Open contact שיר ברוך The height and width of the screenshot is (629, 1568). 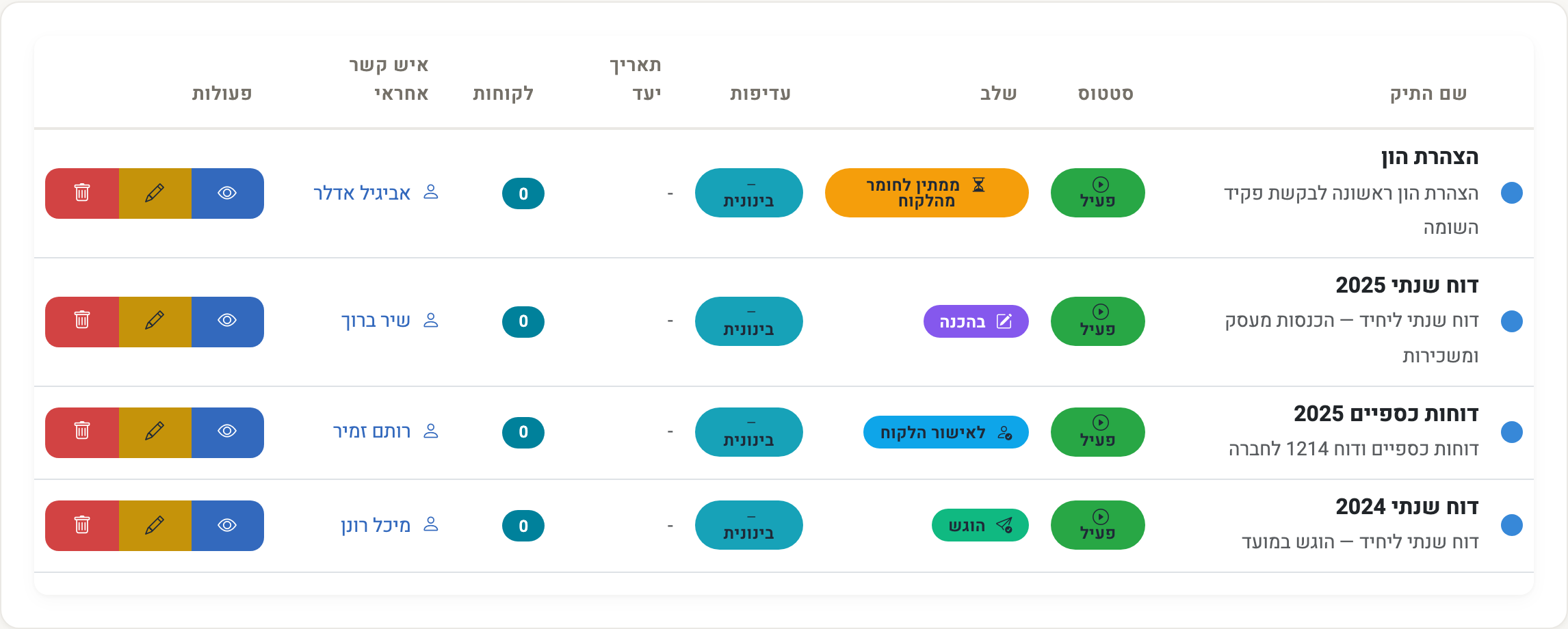click(390, 321)
